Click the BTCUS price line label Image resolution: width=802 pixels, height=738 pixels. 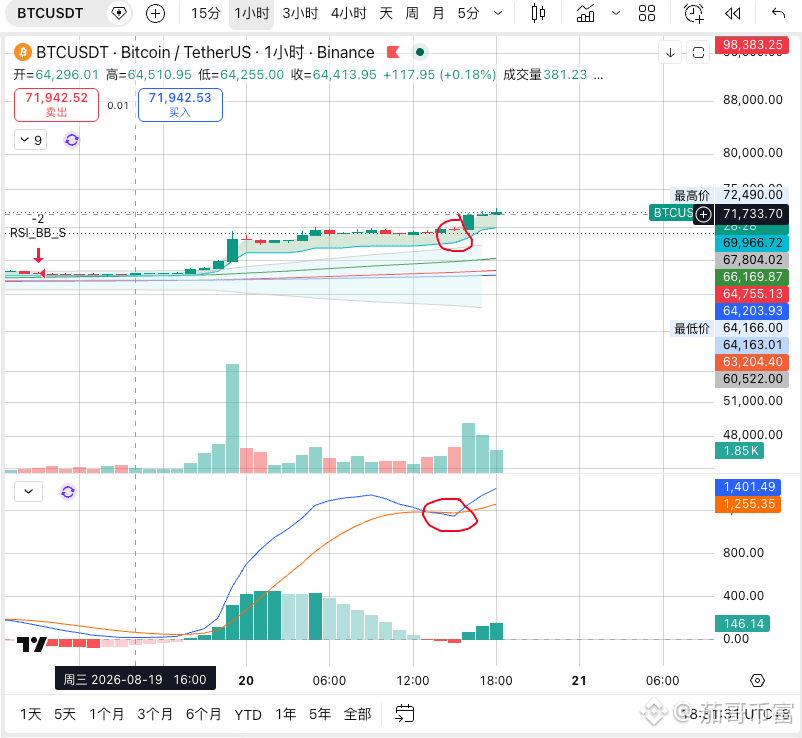(673, 213)
